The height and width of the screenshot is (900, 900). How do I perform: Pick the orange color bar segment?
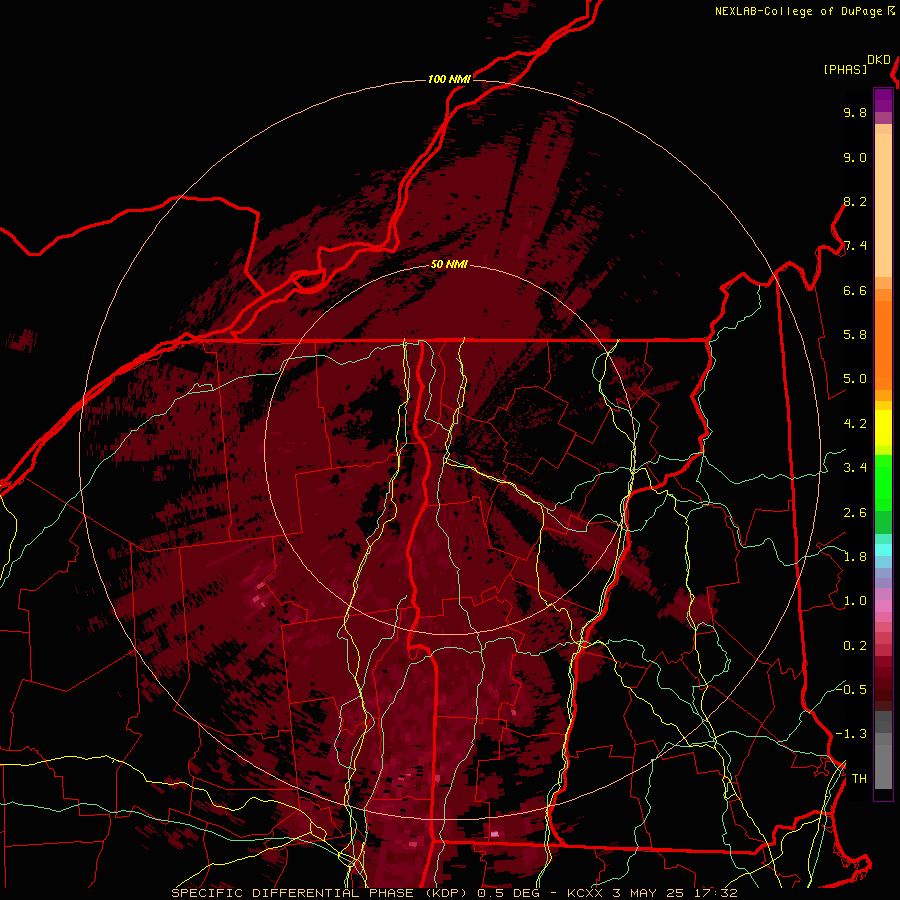[x=883, y=346]
